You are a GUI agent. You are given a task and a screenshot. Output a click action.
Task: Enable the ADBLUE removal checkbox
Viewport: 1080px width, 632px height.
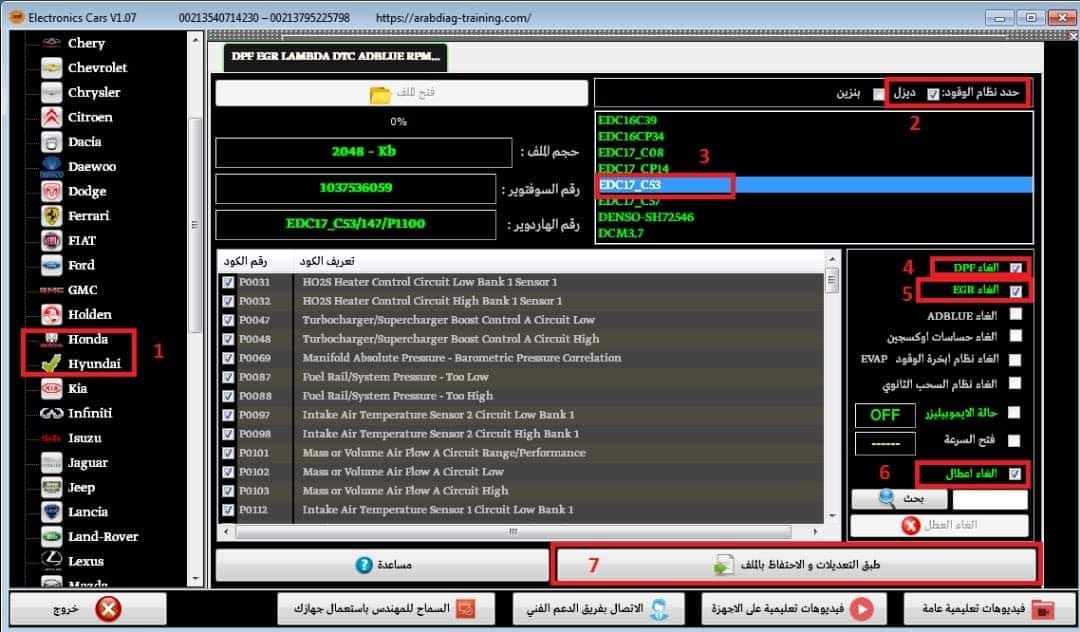coord(1015,314)
